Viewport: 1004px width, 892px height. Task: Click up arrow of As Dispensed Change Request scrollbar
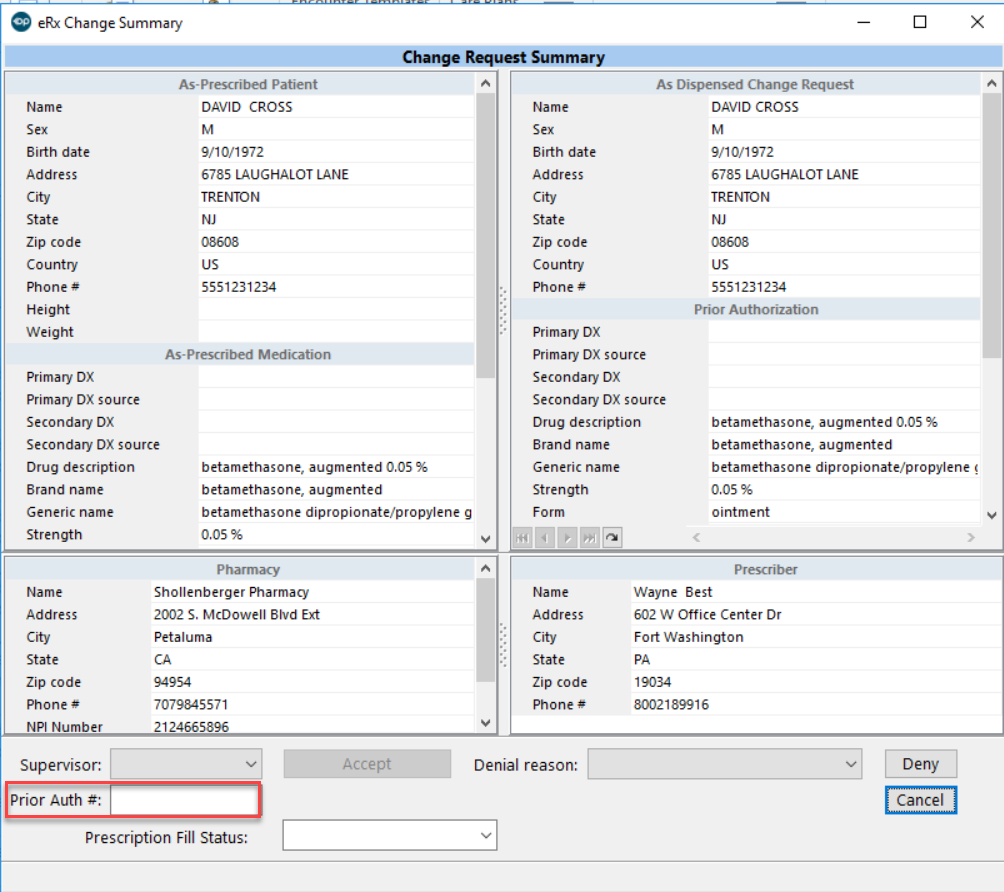click(992, 84)
